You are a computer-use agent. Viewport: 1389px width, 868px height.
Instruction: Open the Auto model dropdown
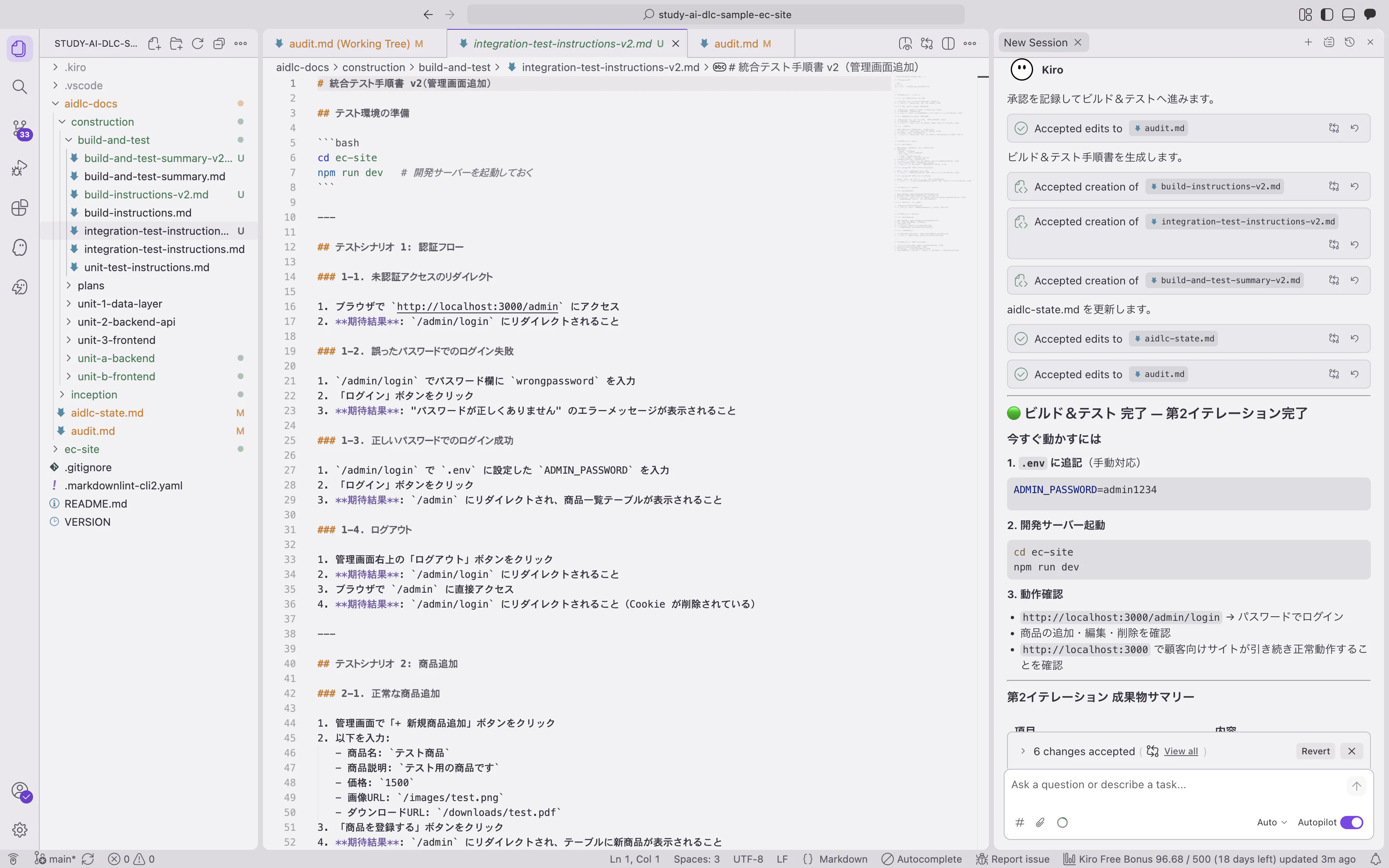pyautogui.click(x=1271, y=822)
